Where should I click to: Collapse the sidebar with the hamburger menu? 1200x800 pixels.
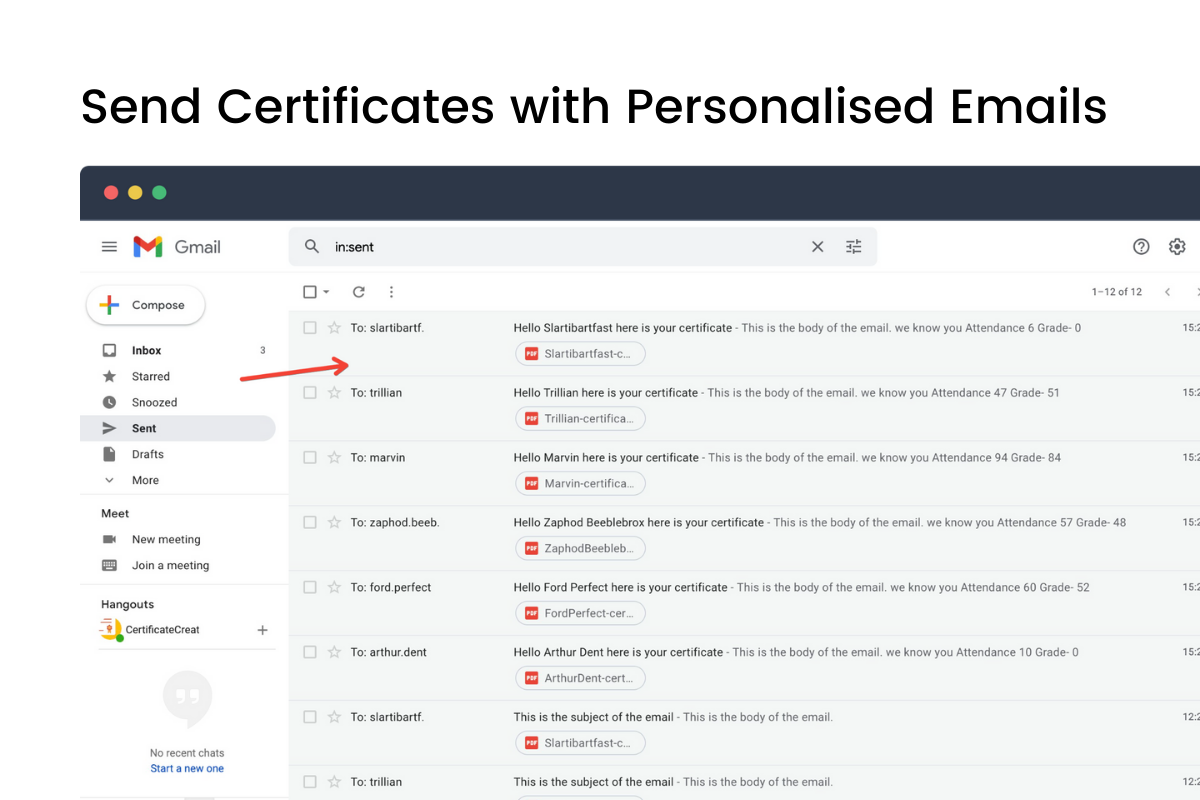pos(109,246)
